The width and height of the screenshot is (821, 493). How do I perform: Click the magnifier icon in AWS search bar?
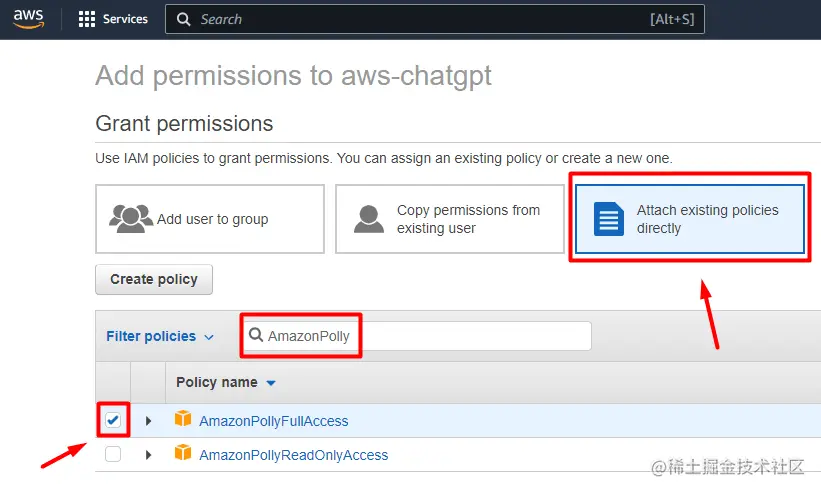[183, 19]
